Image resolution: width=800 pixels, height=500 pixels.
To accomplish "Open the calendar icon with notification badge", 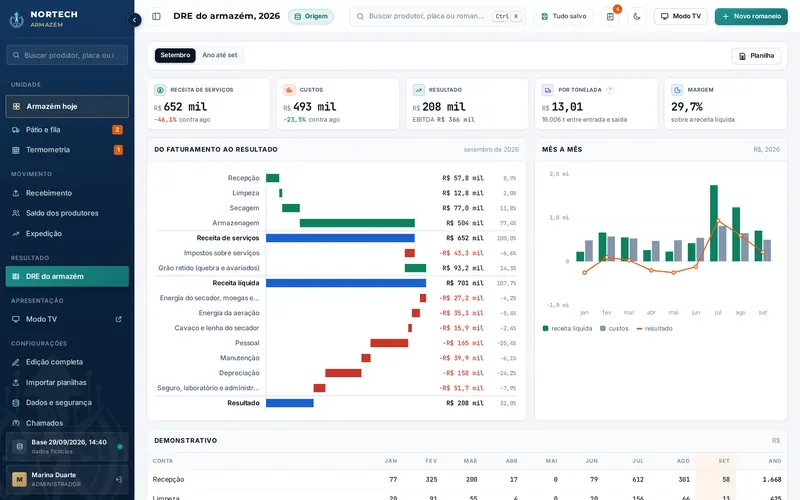I will 610,16.
